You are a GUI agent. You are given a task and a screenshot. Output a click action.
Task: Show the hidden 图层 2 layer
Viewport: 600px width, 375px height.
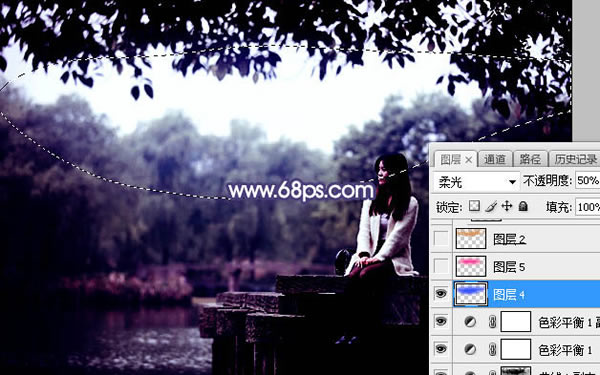coord(441,239)
